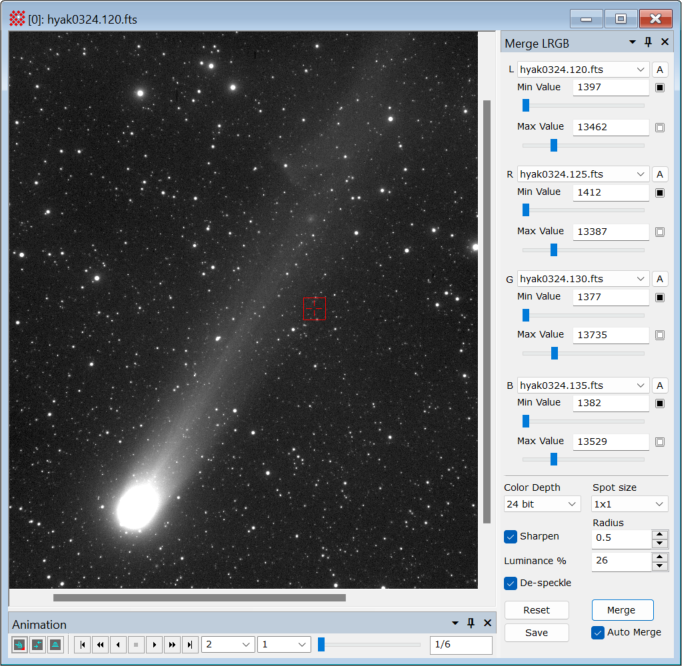This screenshot has height=666, width=682.
Task: Uncheck the De-speckle option
Action: 511,583
